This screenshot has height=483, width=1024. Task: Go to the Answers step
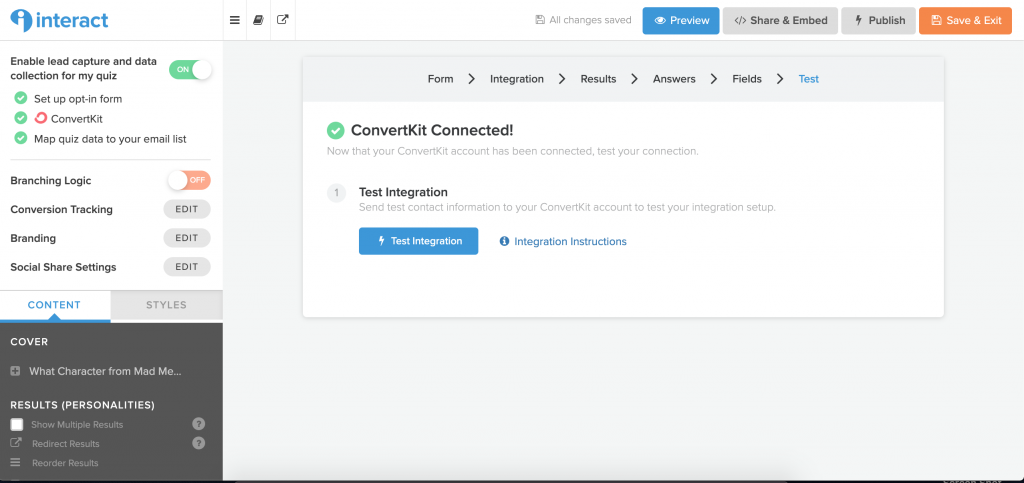674,79
